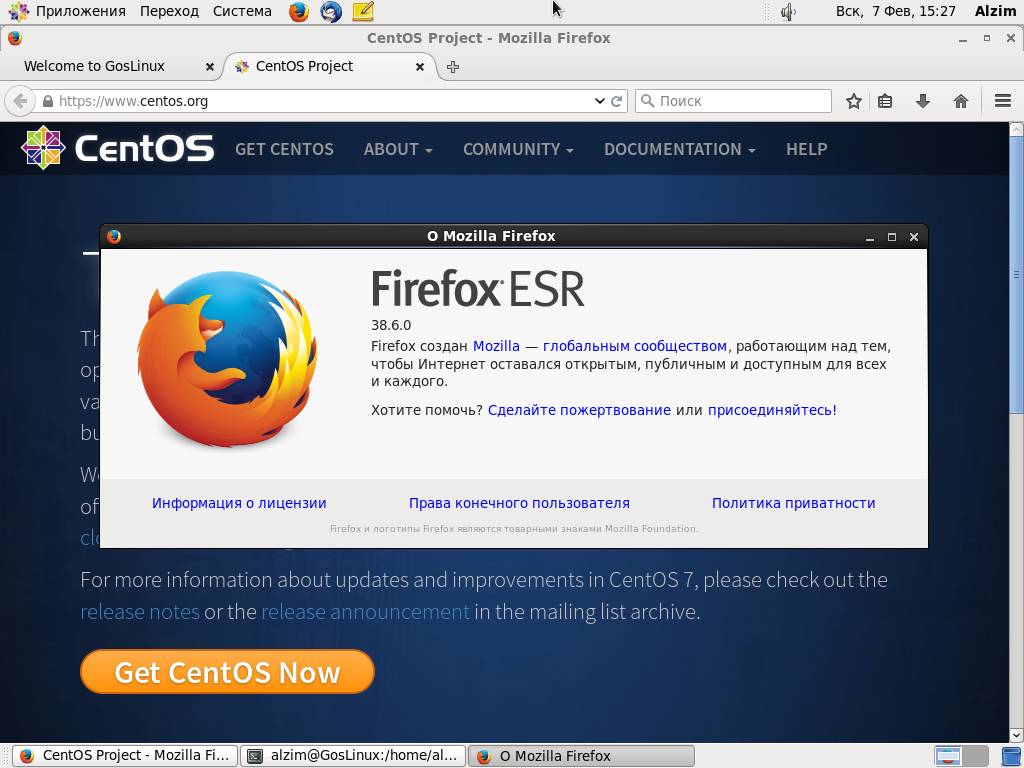Click the scrollbar up arrow
The width and height of the screenshot is (1024, 768).
click(x=1016, y=129)
